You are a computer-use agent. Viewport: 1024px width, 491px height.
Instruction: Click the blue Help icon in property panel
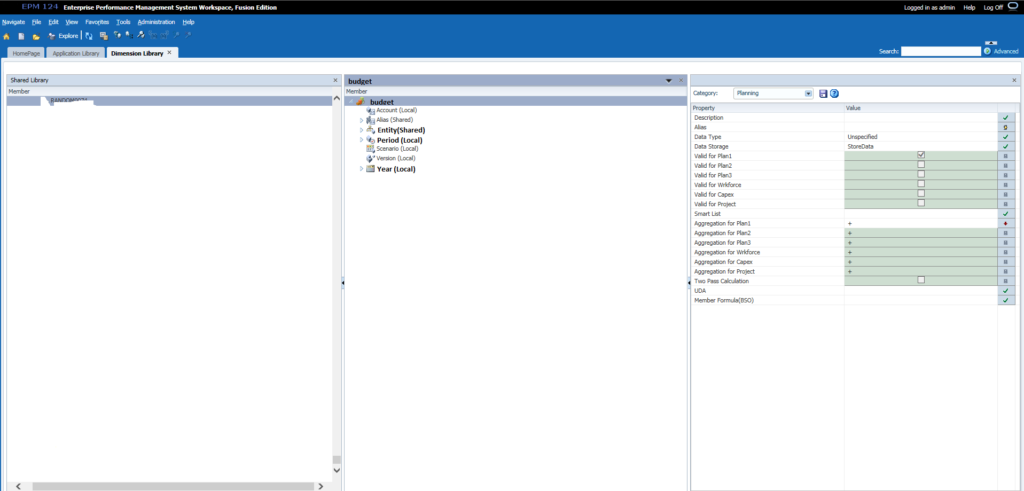(x=834, y=93)
